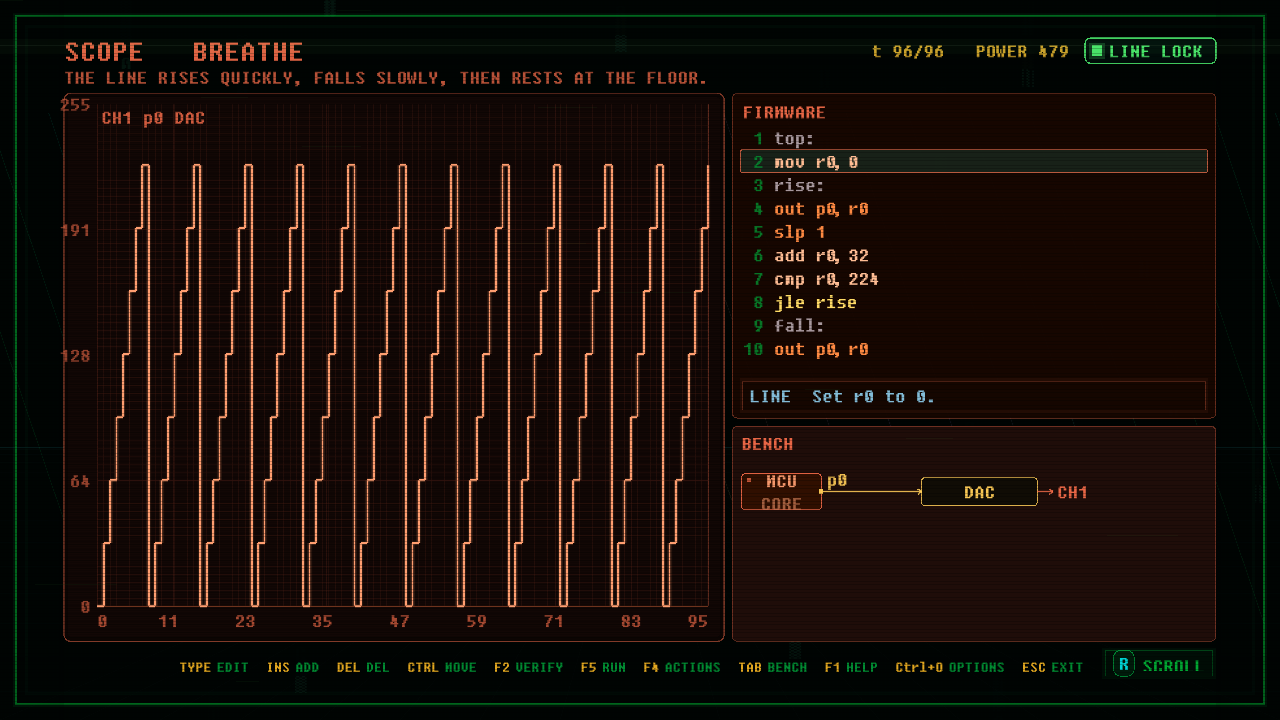Image resolution: width=1280 pixels, height=720 pixels.
Task: Click F2 VERIFY in the footer
Action: (x=528, y=667)
